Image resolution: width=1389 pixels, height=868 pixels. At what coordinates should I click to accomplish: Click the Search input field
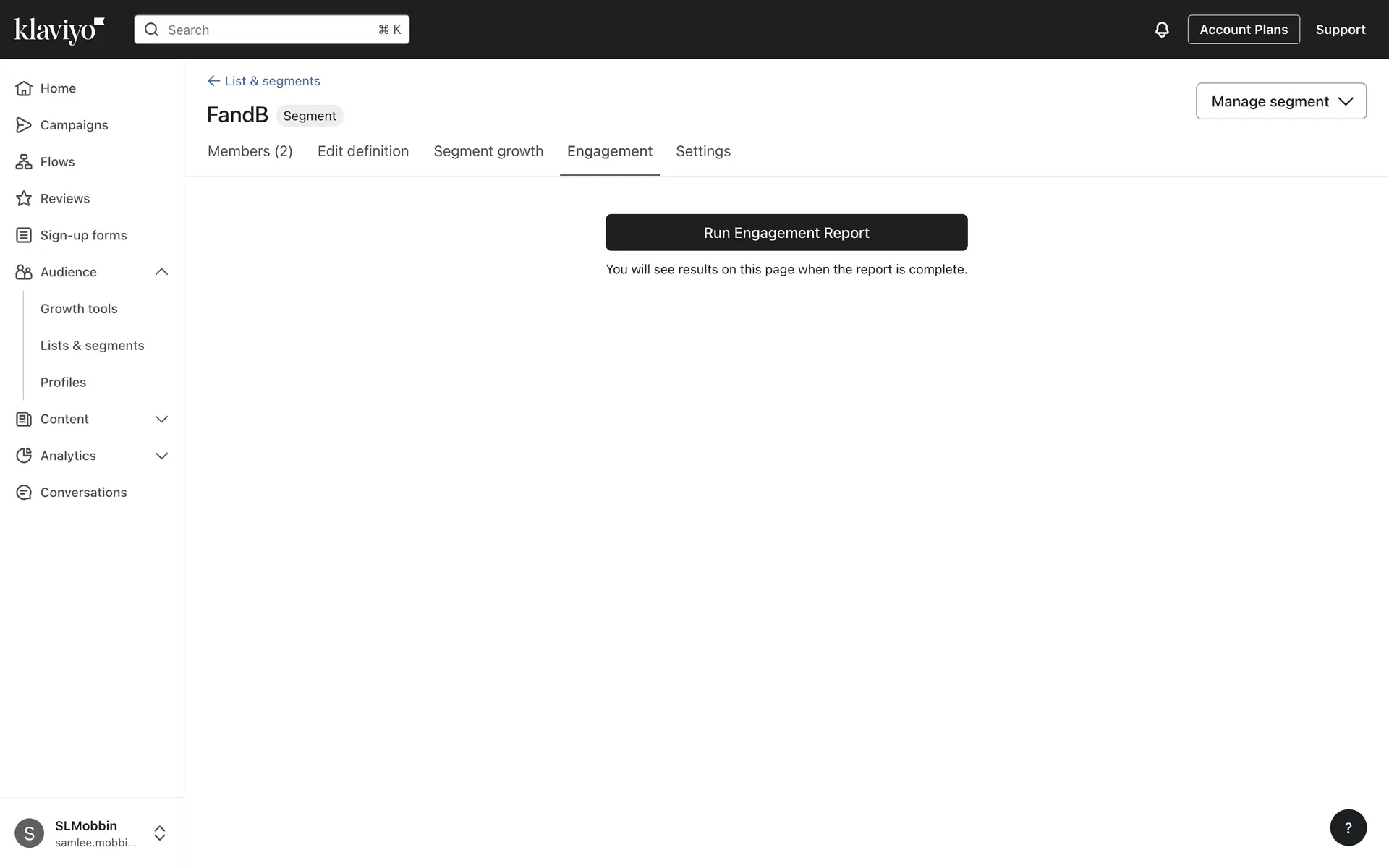[271, 30]
